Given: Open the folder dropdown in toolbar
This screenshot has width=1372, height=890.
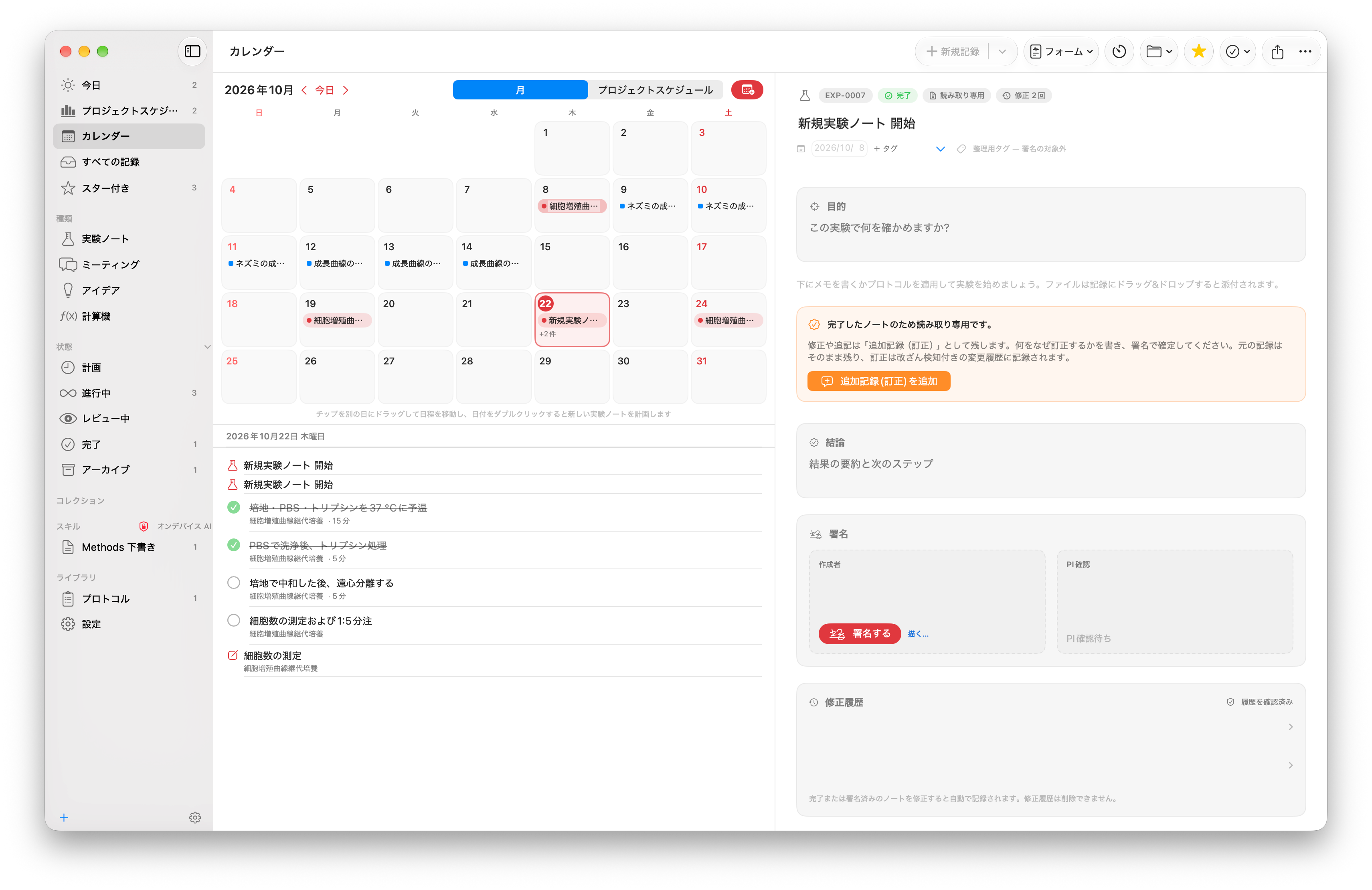Looking at the screenshot, I should click(x=1159, y=51).
